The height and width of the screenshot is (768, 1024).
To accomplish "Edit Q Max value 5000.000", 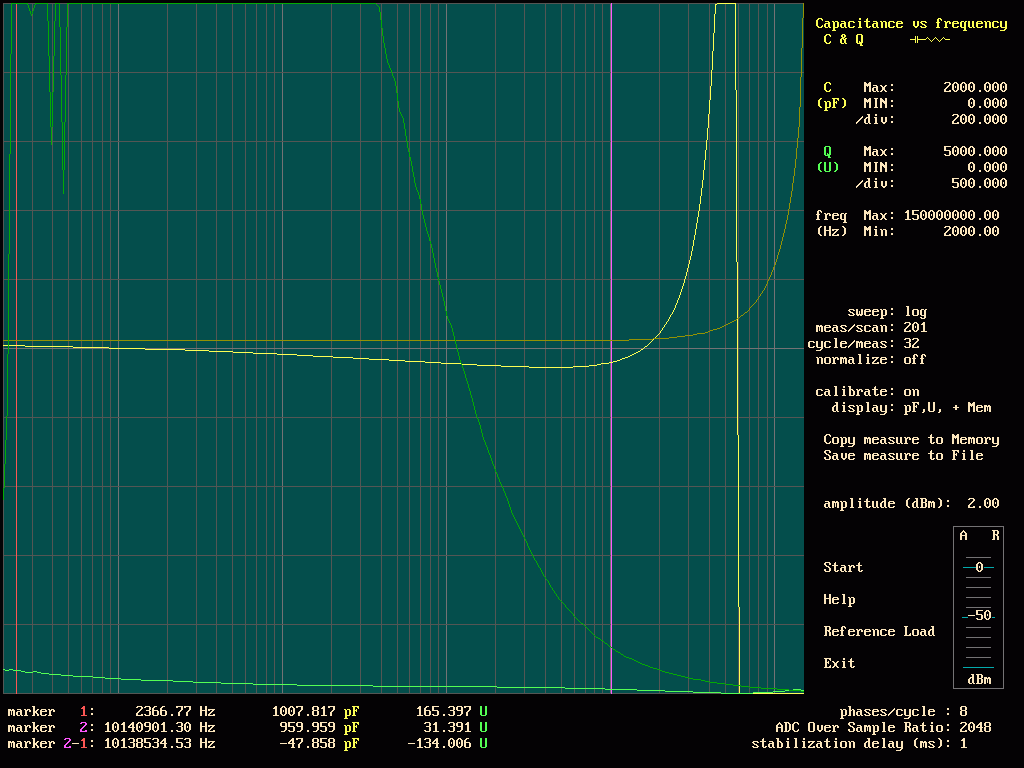I will pos(974,152).
